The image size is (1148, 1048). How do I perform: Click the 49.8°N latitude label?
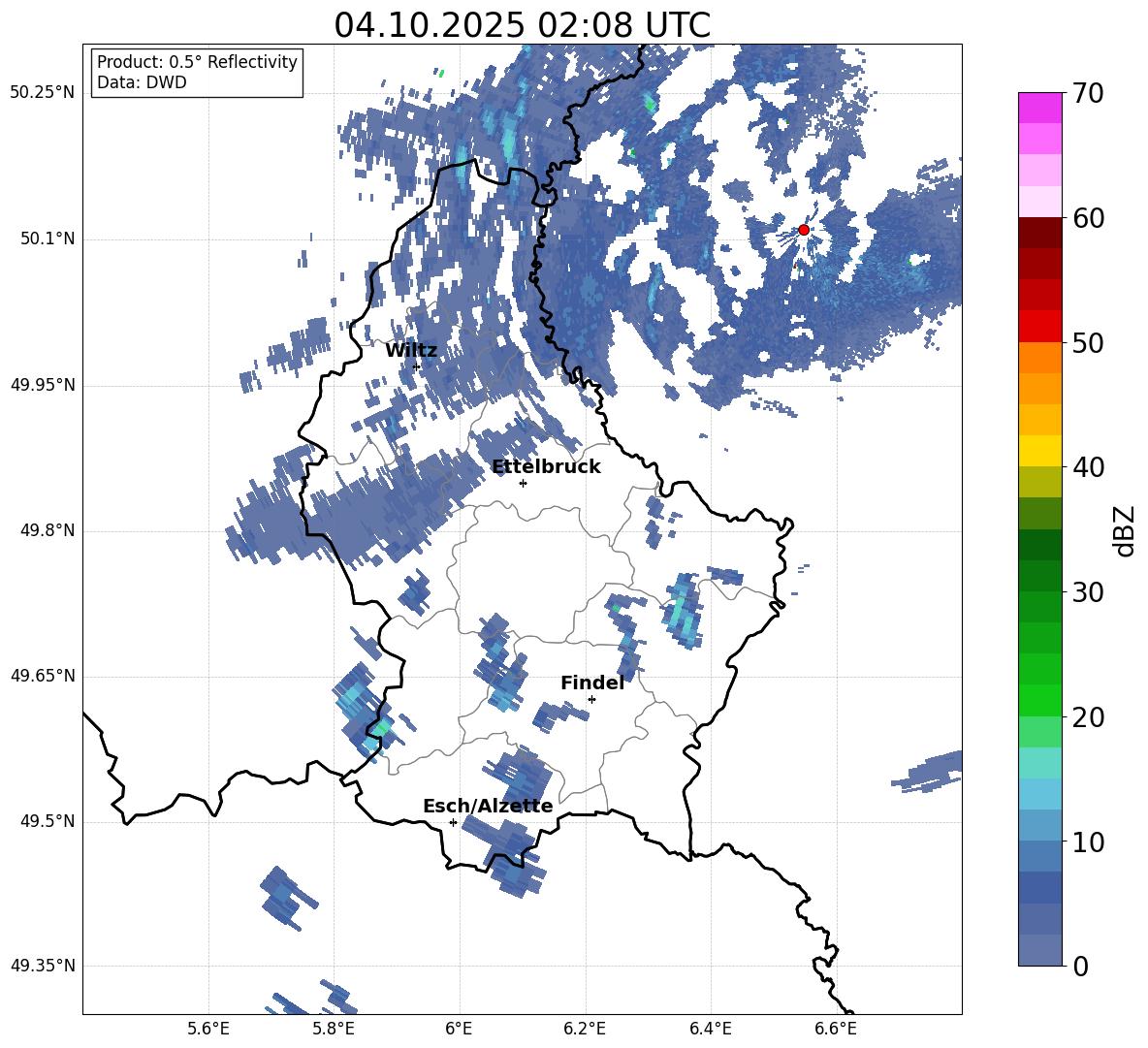(47, 530)
